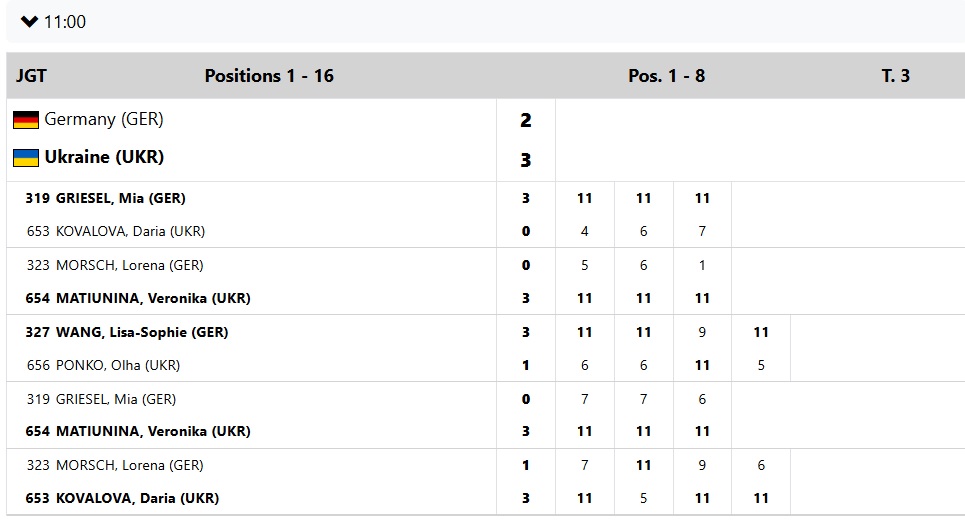Screen dimensions: 965x521
Task: Select player 327 WANG, Lisa-Sophie
Action: click(x=127, y=332)
